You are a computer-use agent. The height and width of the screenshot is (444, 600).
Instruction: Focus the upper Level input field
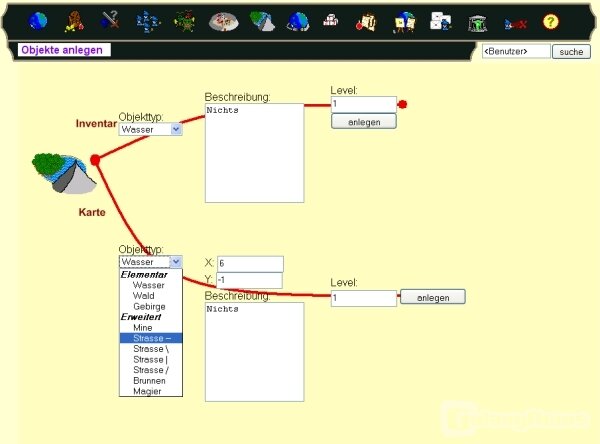(x=364, y=104)
